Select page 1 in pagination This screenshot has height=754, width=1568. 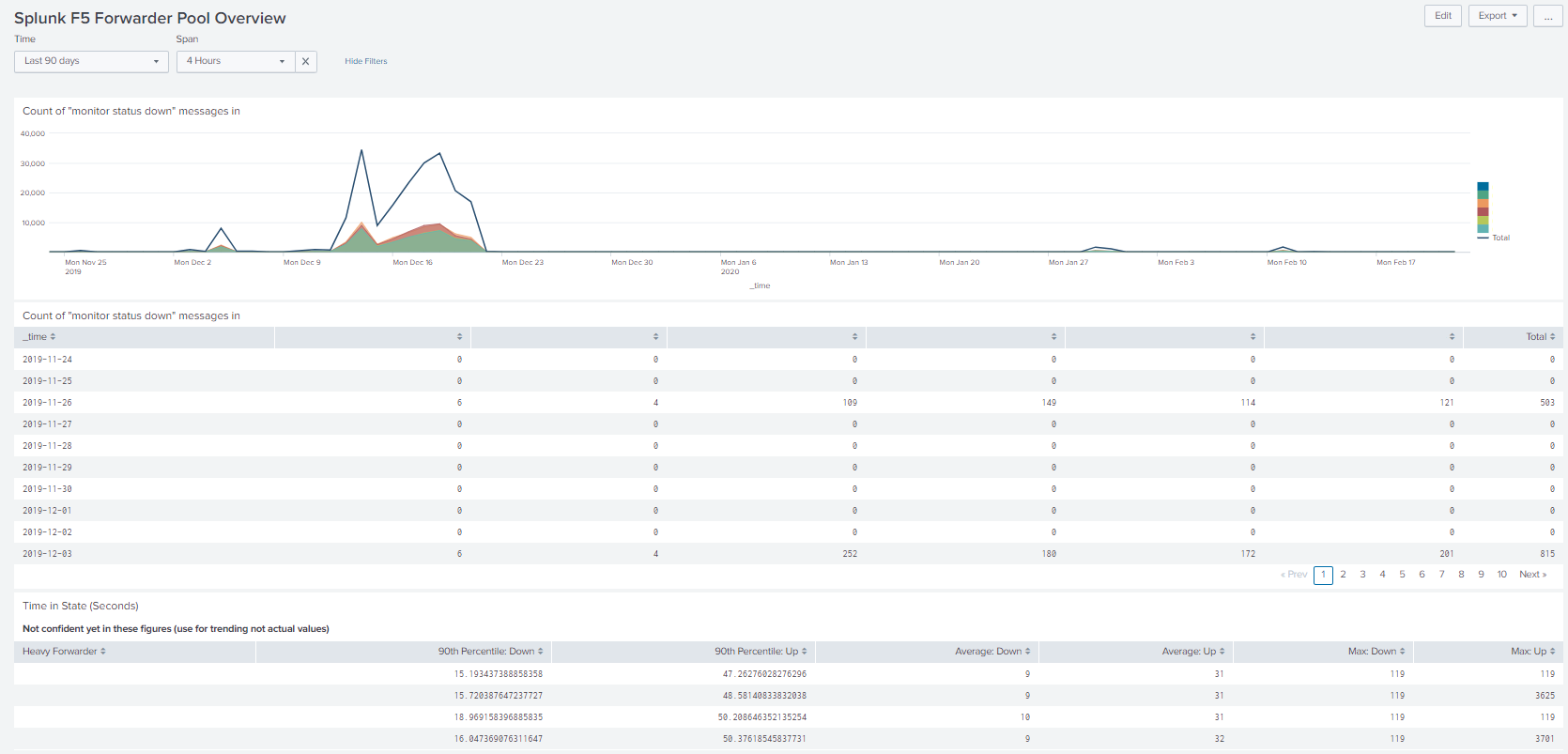click(x=1323, y=575)
